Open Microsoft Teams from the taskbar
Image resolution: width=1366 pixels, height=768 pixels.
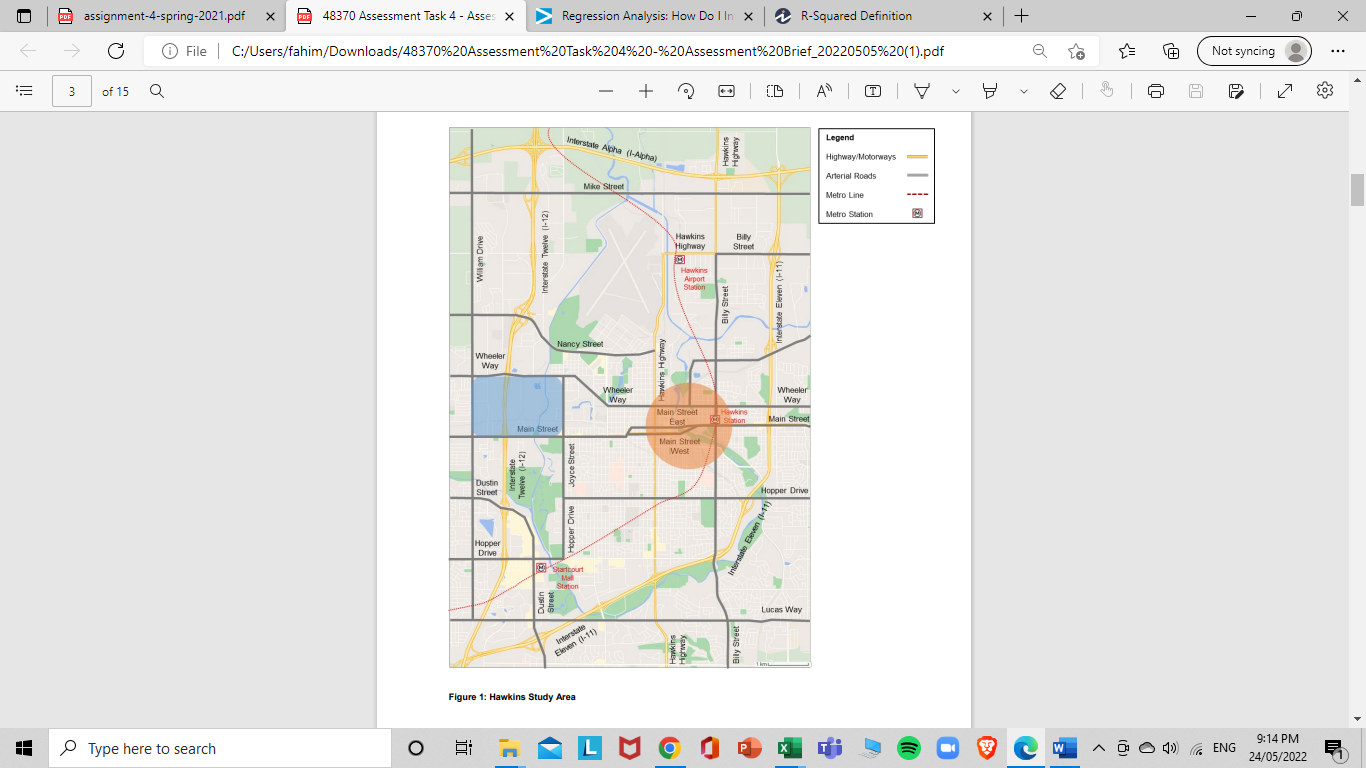coord(829,748)
